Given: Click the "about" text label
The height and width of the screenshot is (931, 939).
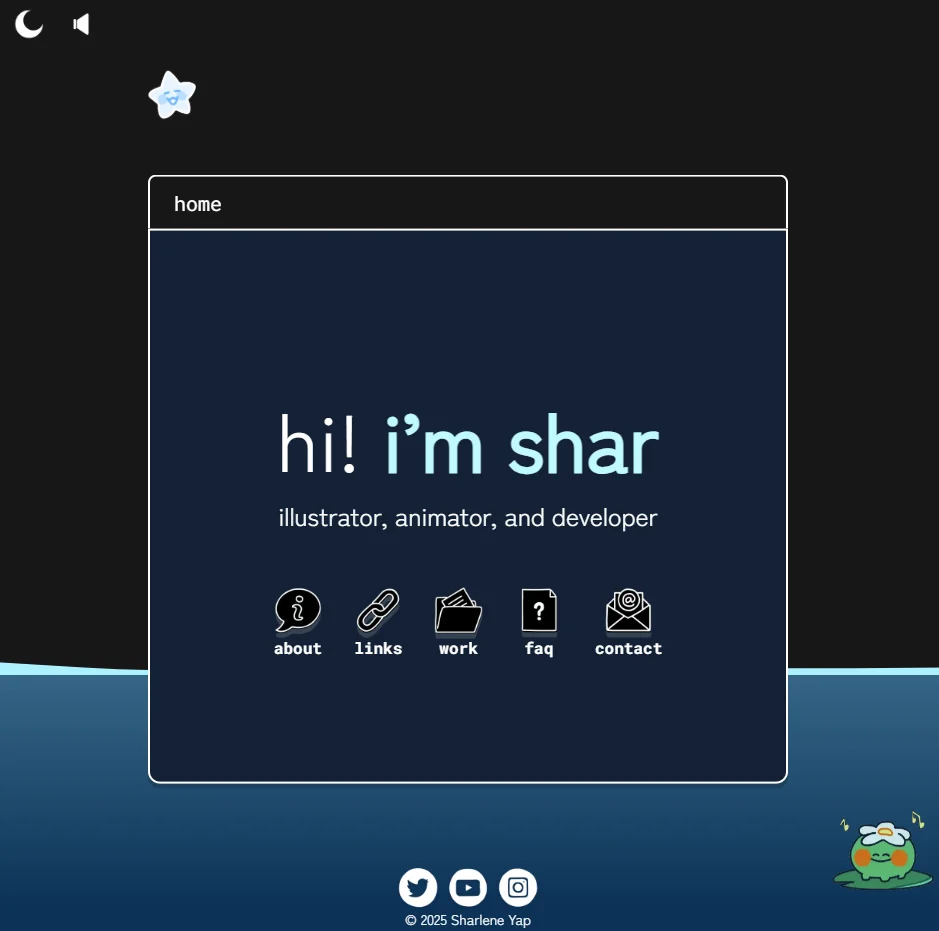Looking at the screenshot, I should click(x=298, y=649).
